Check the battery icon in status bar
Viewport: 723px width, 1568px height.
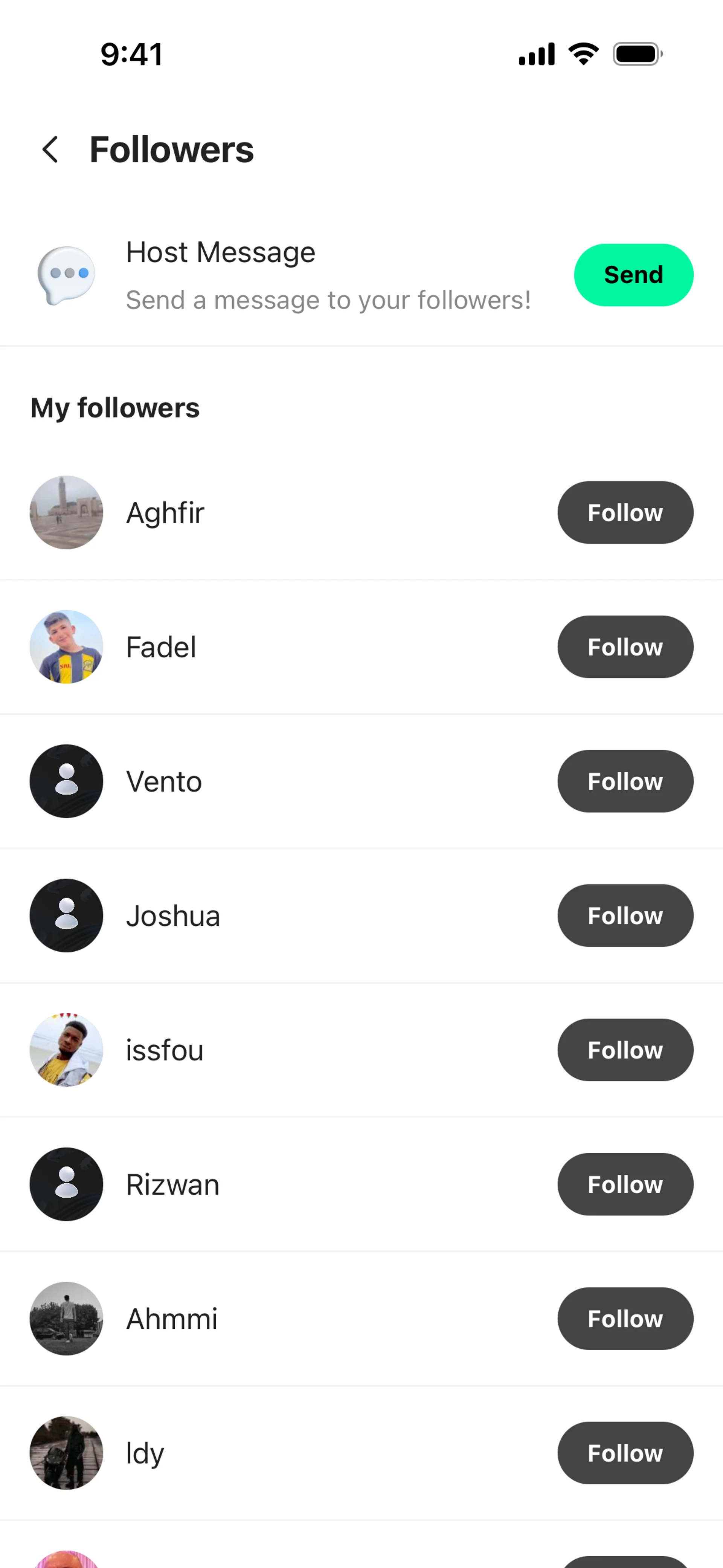(x=638, y=54)
